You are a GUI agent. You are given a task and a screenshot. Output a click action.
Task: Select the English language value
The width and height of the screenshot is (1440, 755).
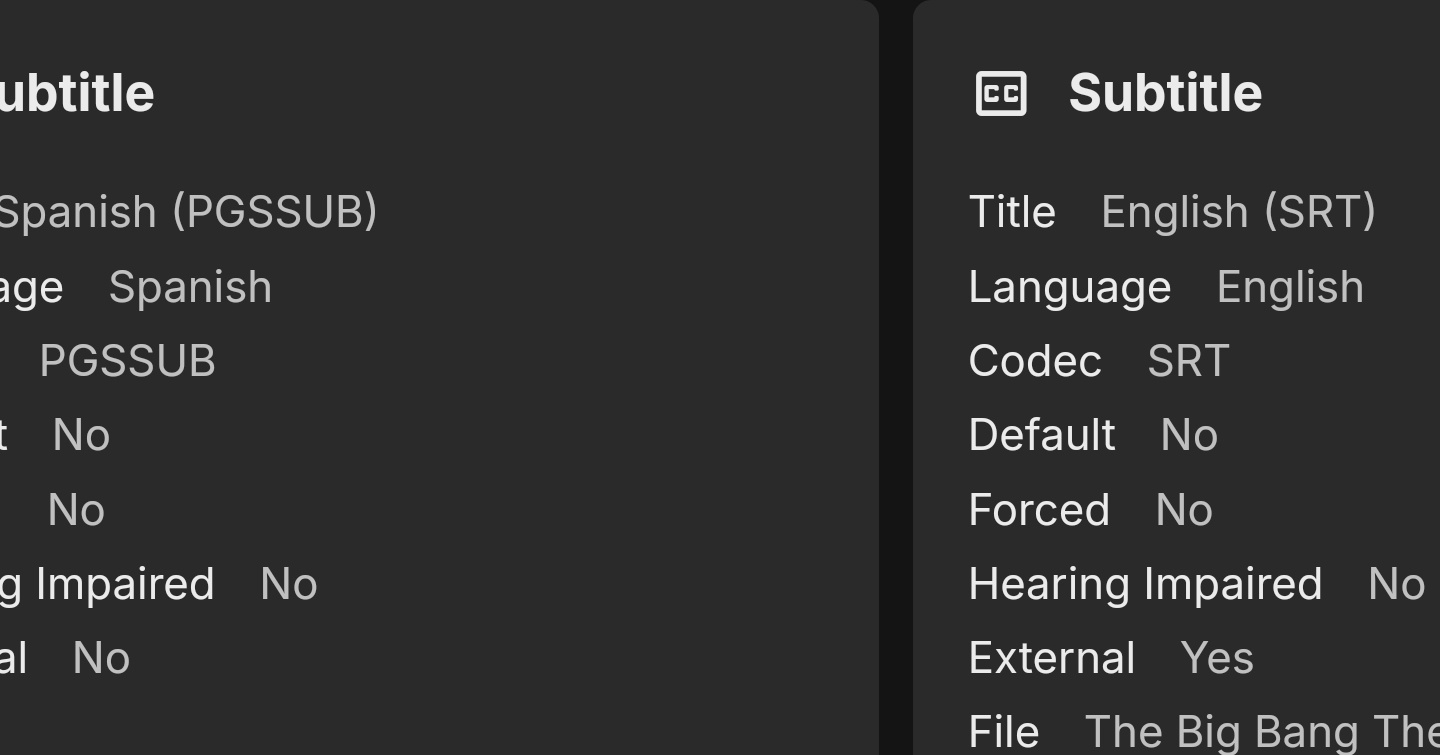pyautogui.click(x=1290, y=287)
